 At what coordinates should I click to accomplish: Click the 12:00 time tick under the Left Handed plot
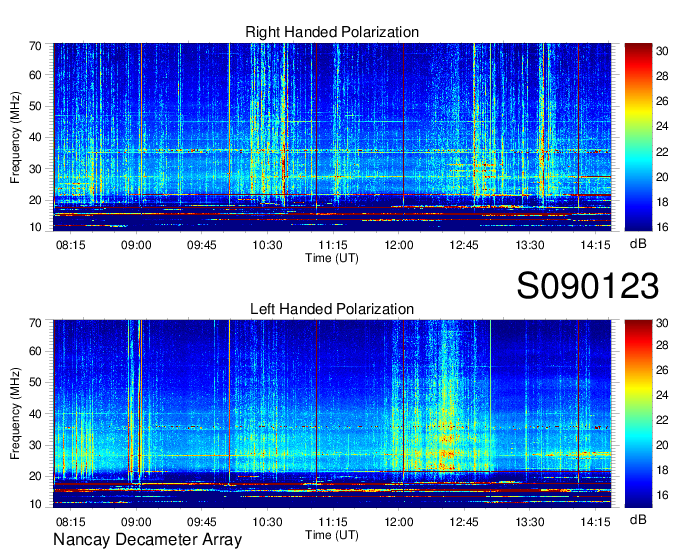(x=399, y=522)
